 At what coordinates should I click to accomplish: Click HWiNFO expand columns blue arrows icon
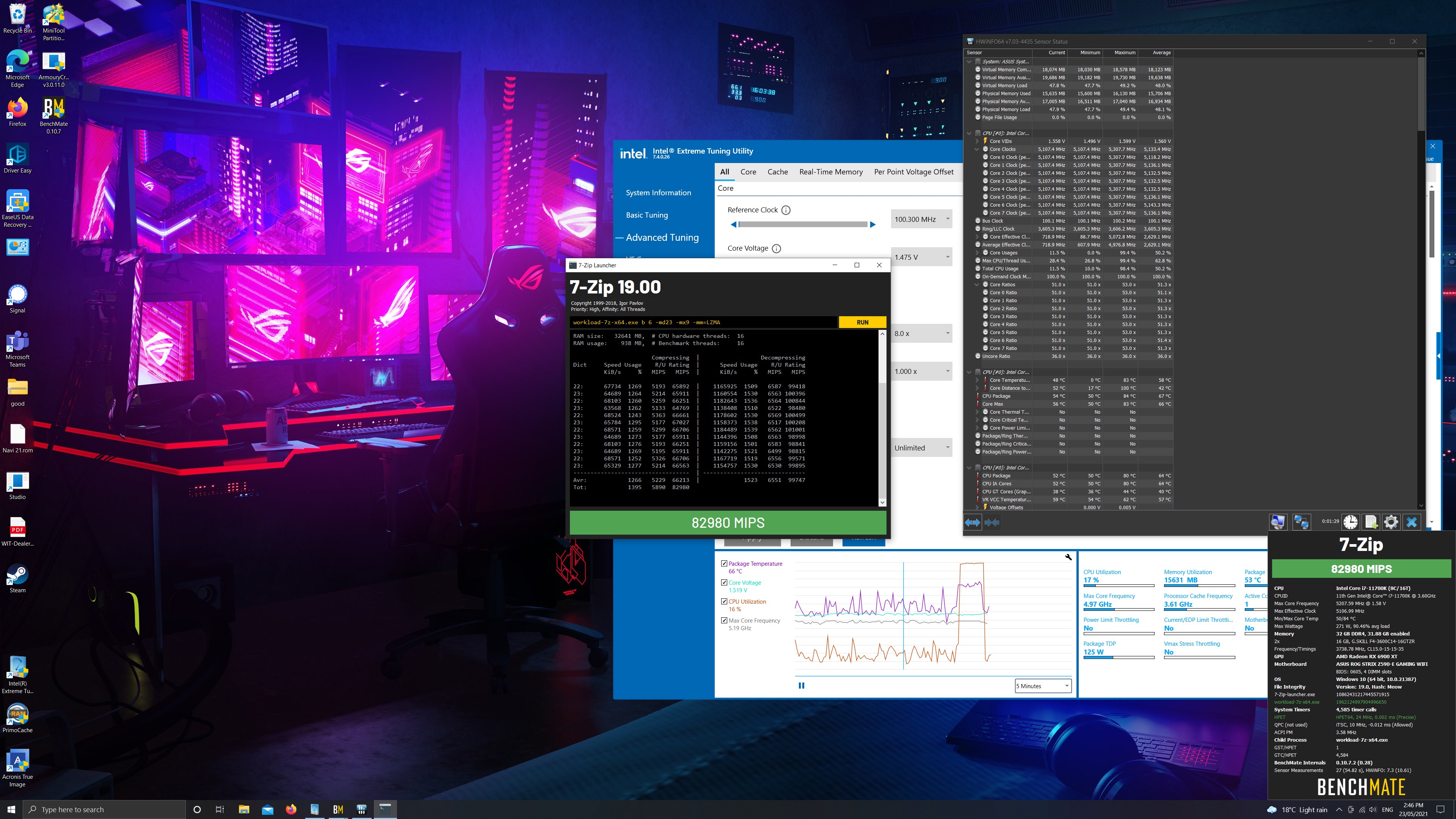click(972, 523)
